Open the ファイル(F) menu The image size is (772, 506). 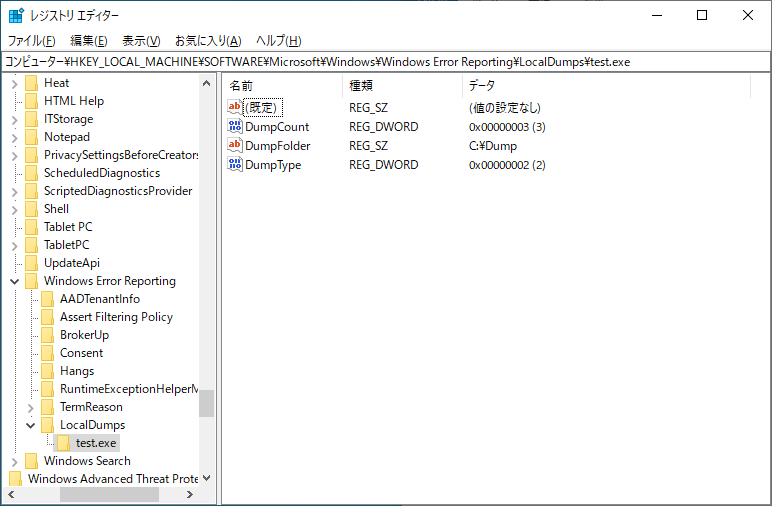31,41
